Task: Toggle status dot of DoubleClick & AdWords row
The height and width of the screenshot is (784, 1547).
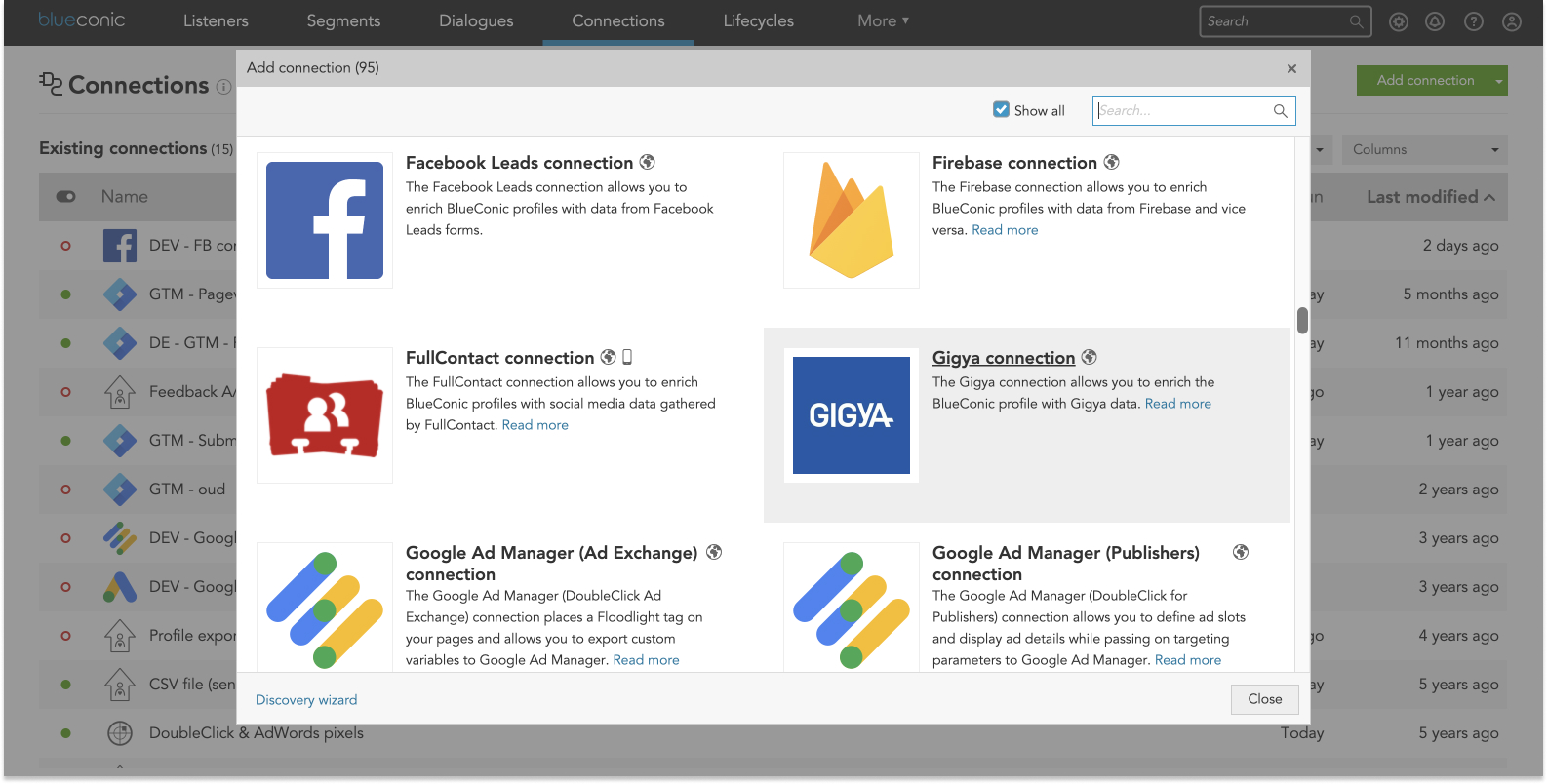Action: click(x=65, y=733)
